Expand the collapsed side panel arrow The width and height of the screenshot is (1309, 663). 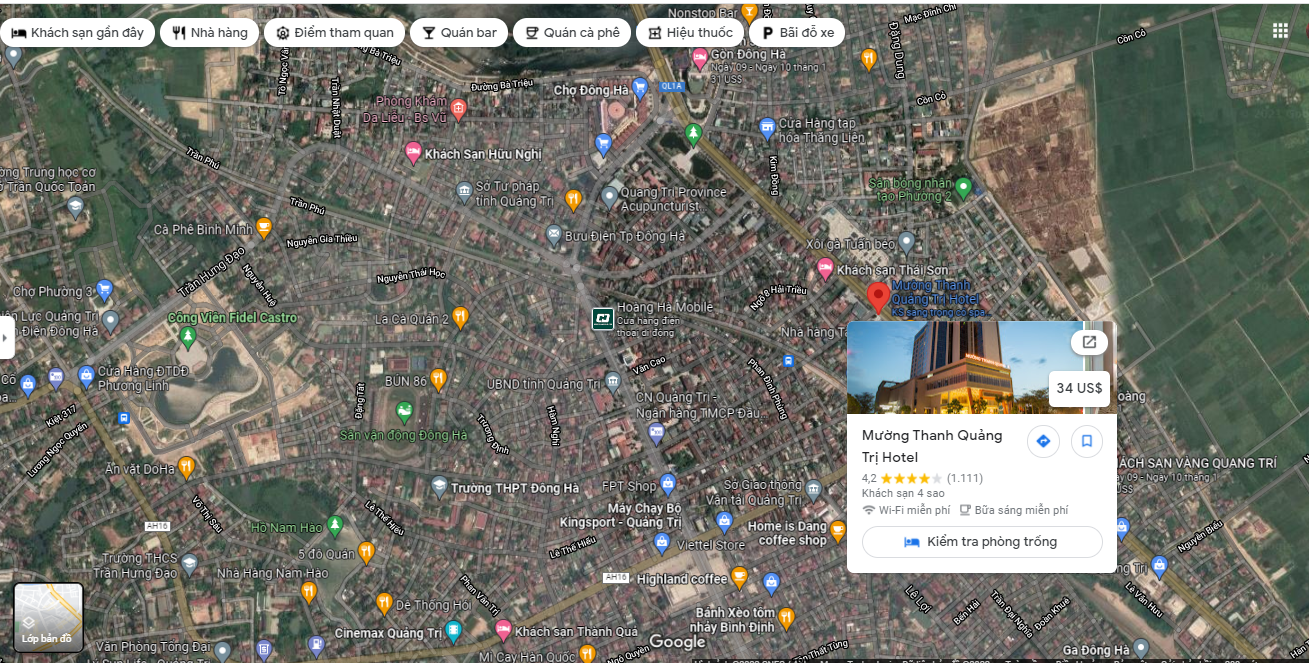click(x=6, y=338)
